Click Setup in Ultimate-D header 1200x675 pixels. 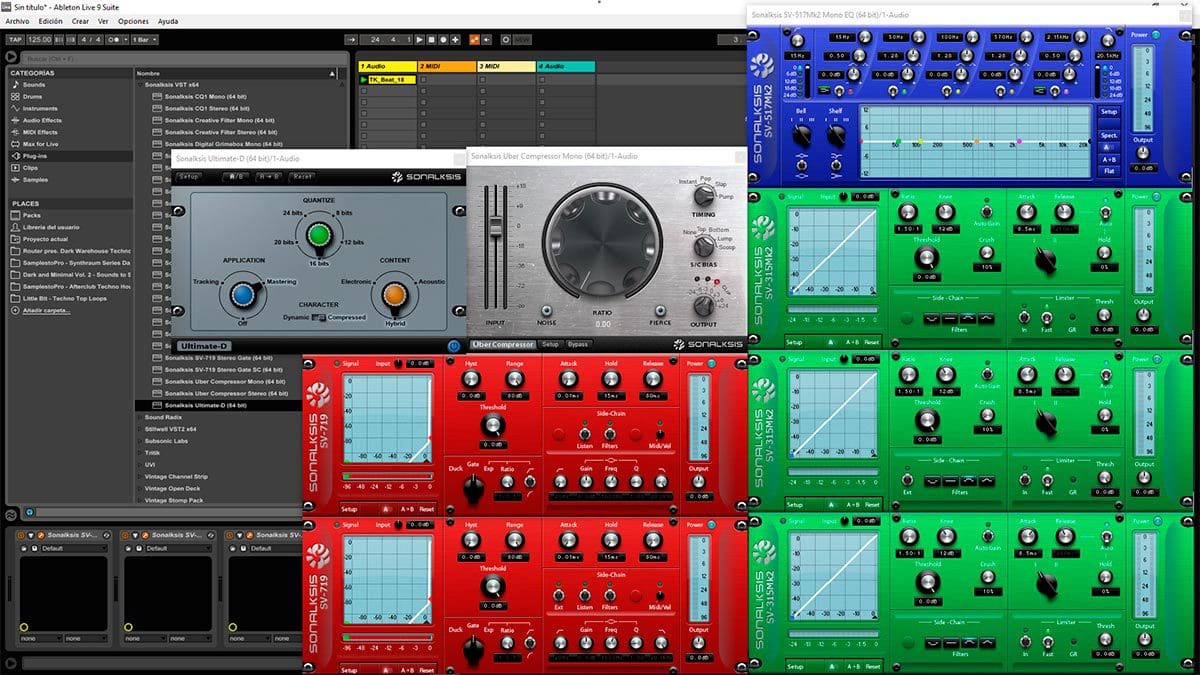coord(188,177)
